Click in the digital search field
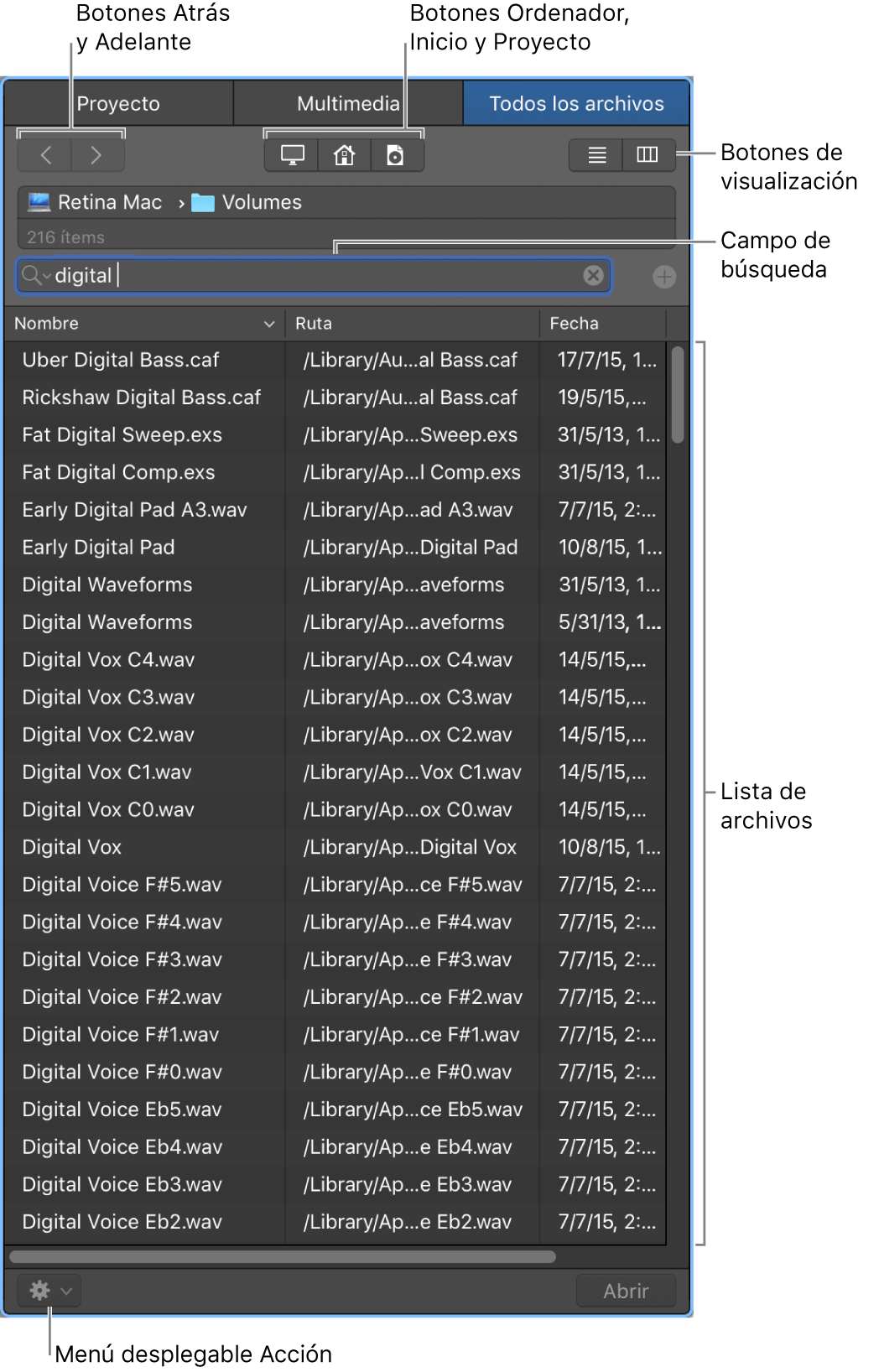The height and width of the screenshot is (1372, 879). (x=315, y=276)
